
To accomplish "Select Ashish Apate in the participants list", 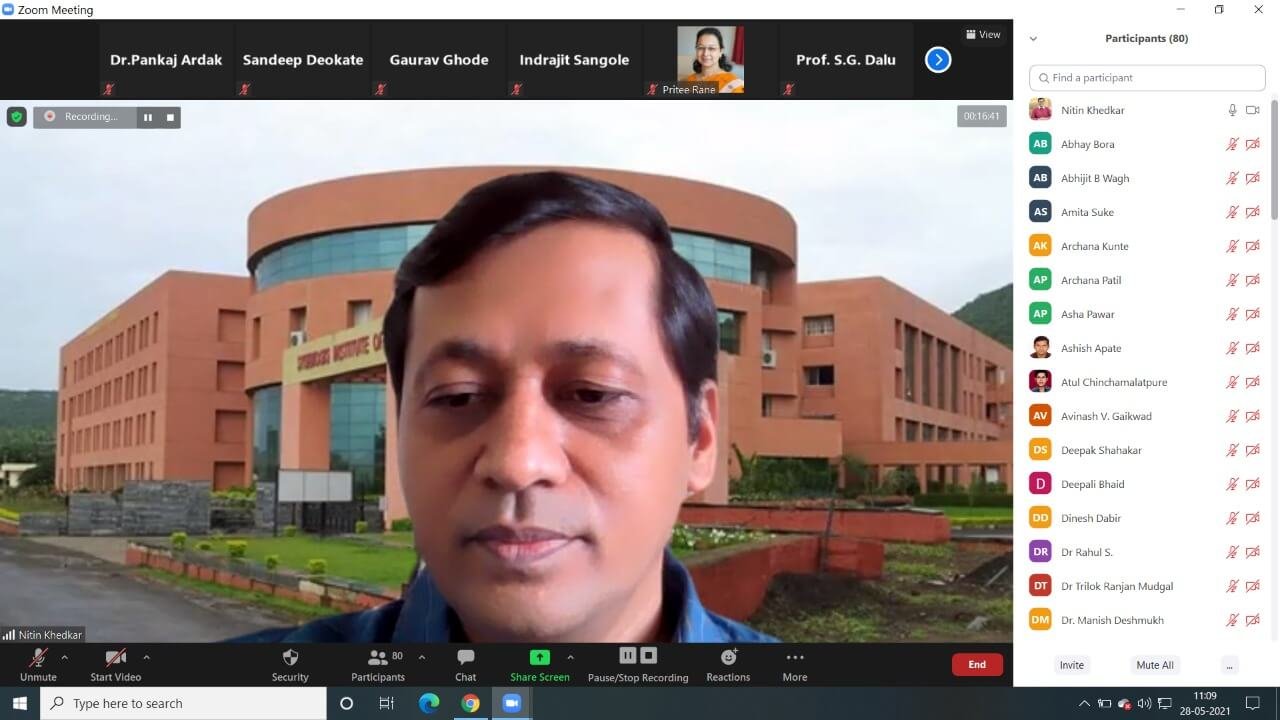I will tap(1147, 348).
